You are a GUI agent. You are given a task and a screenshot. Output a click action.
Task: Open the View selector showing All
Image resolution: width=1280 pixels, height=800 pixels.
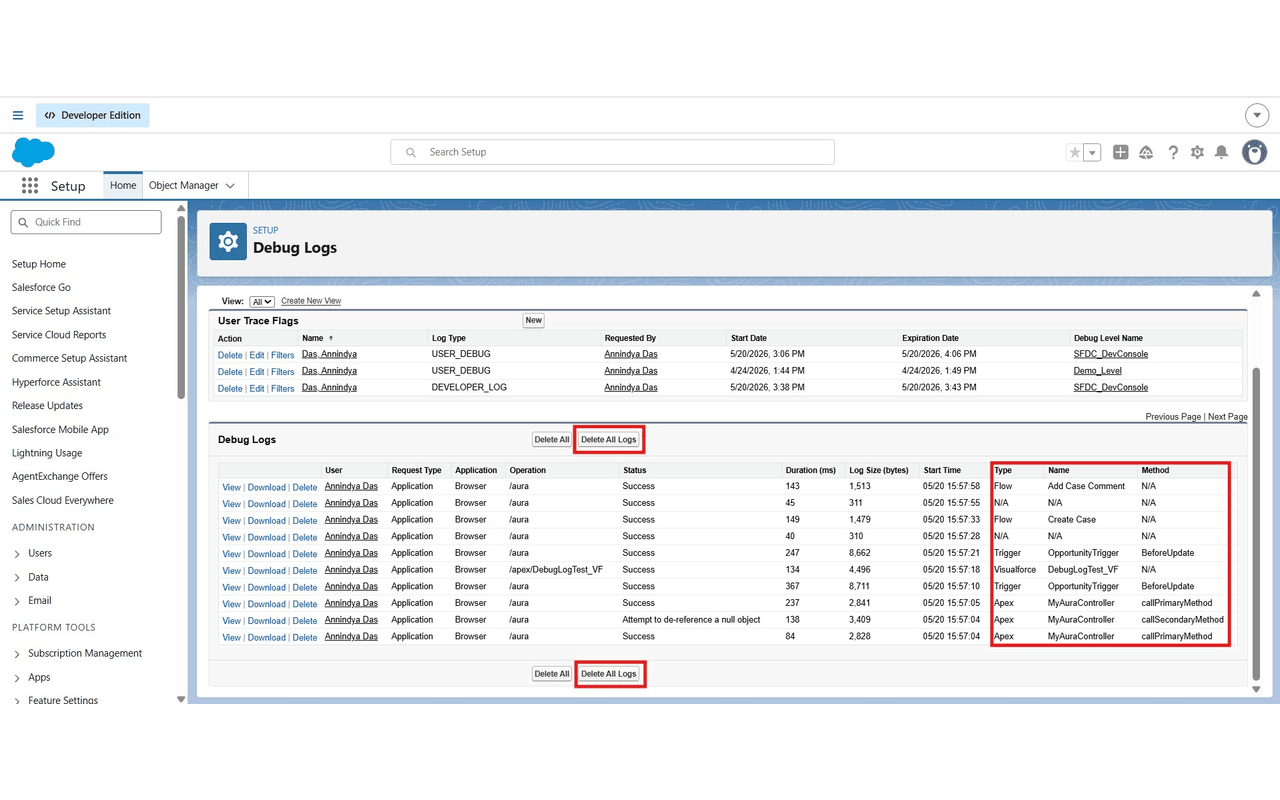262,301
